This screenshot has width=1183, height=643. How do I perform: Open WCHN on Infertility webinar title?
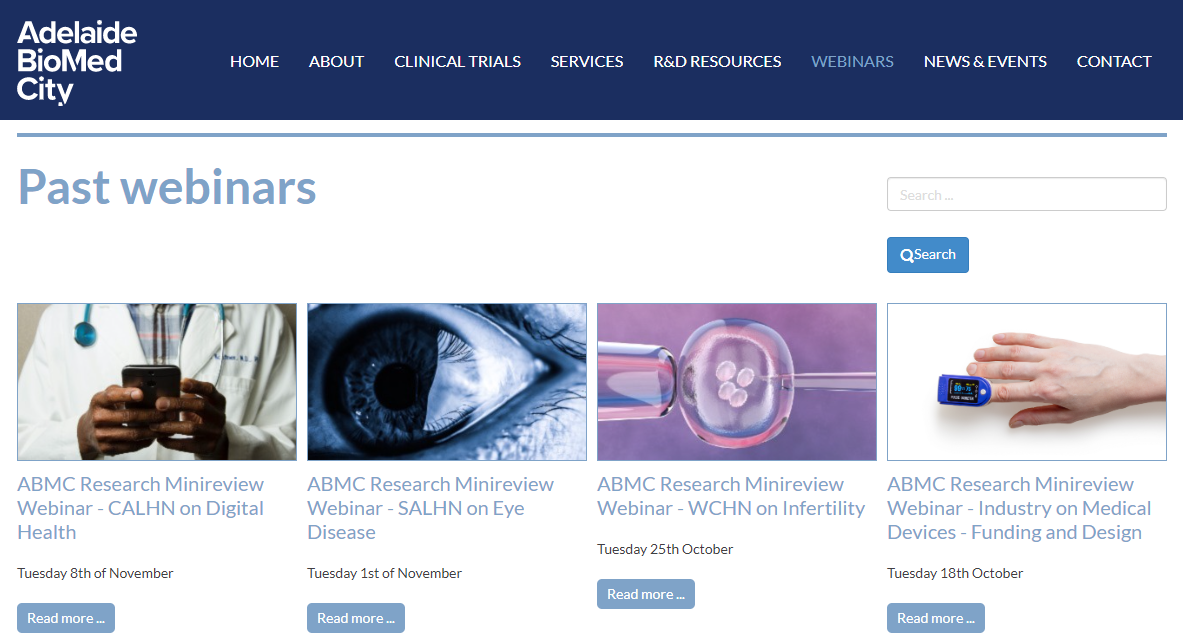[x=730, y=496]
